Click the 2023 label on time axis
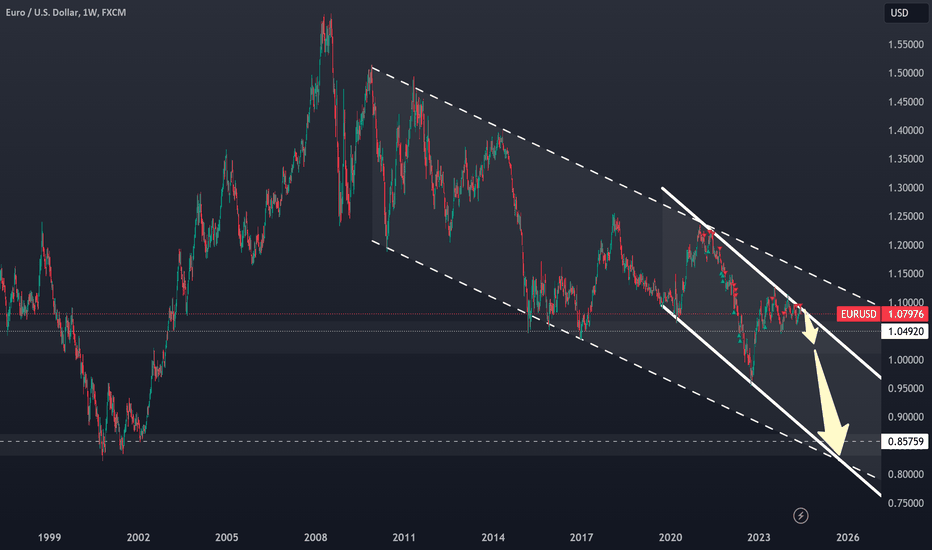 (x=758, y=538)
